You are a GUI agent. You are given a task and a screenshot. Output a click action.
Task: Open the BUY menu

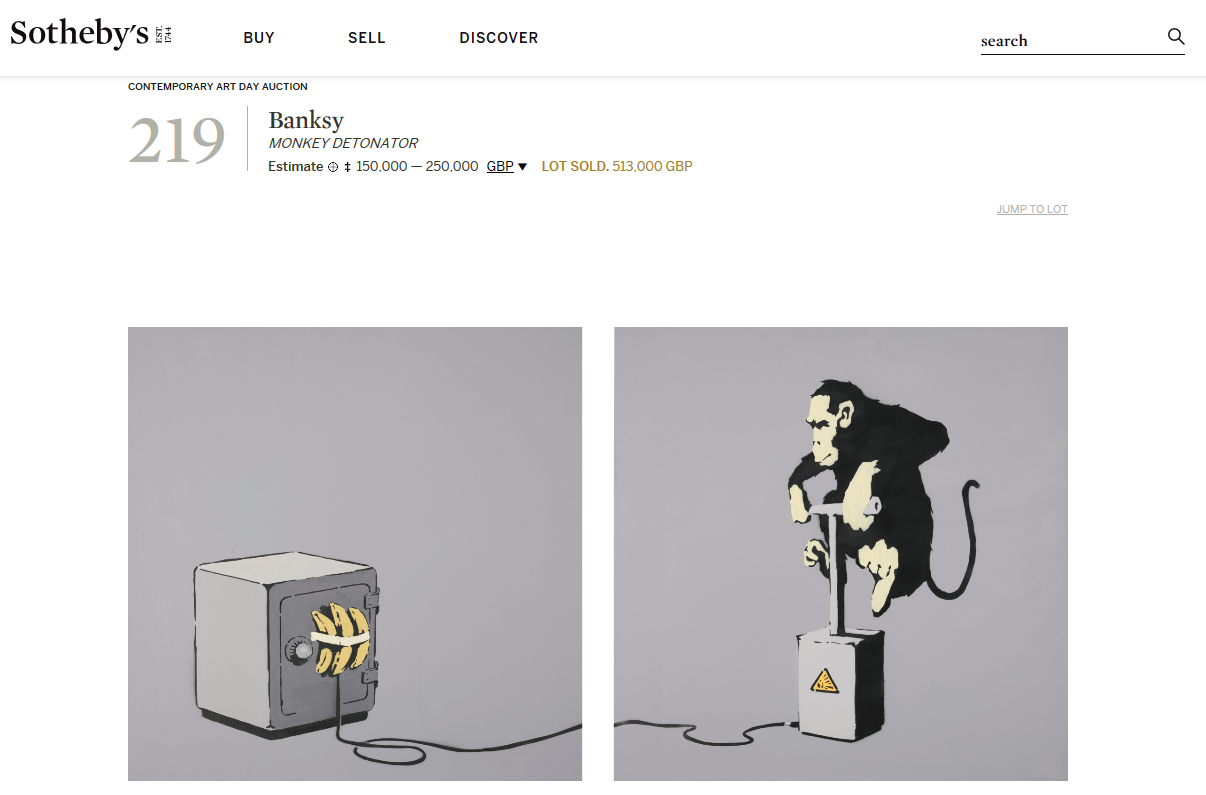pyautogui.click(x=259, y=38)
